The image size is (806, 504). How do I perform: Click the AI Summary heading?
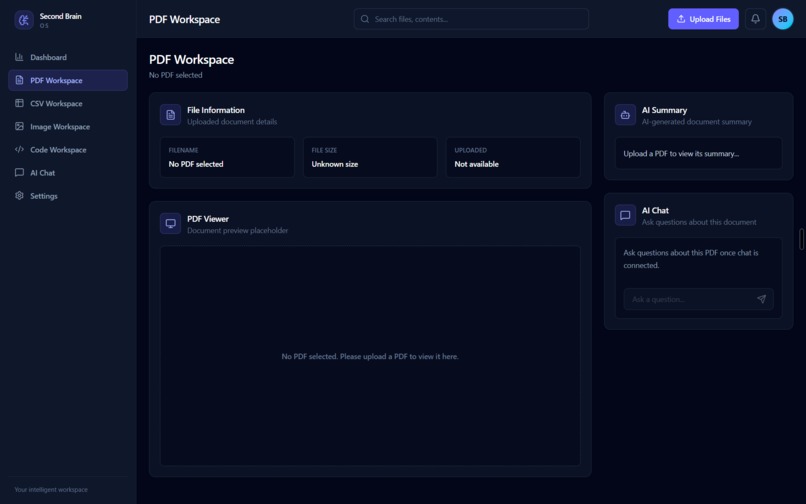click(664, 110)
